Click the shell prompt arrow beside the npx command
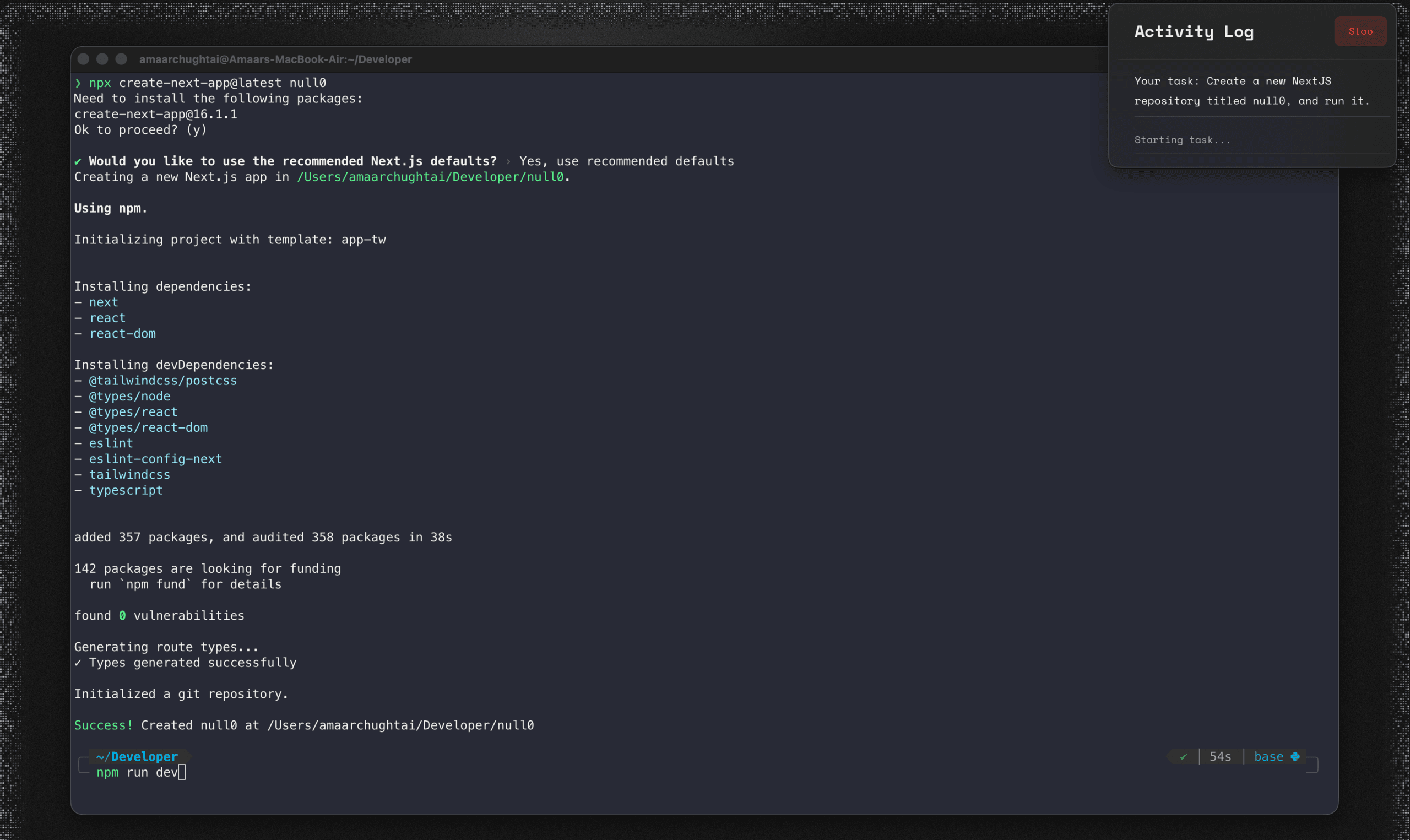Image resolution: width=1410 pixels, height=840 pixels. 78,83
